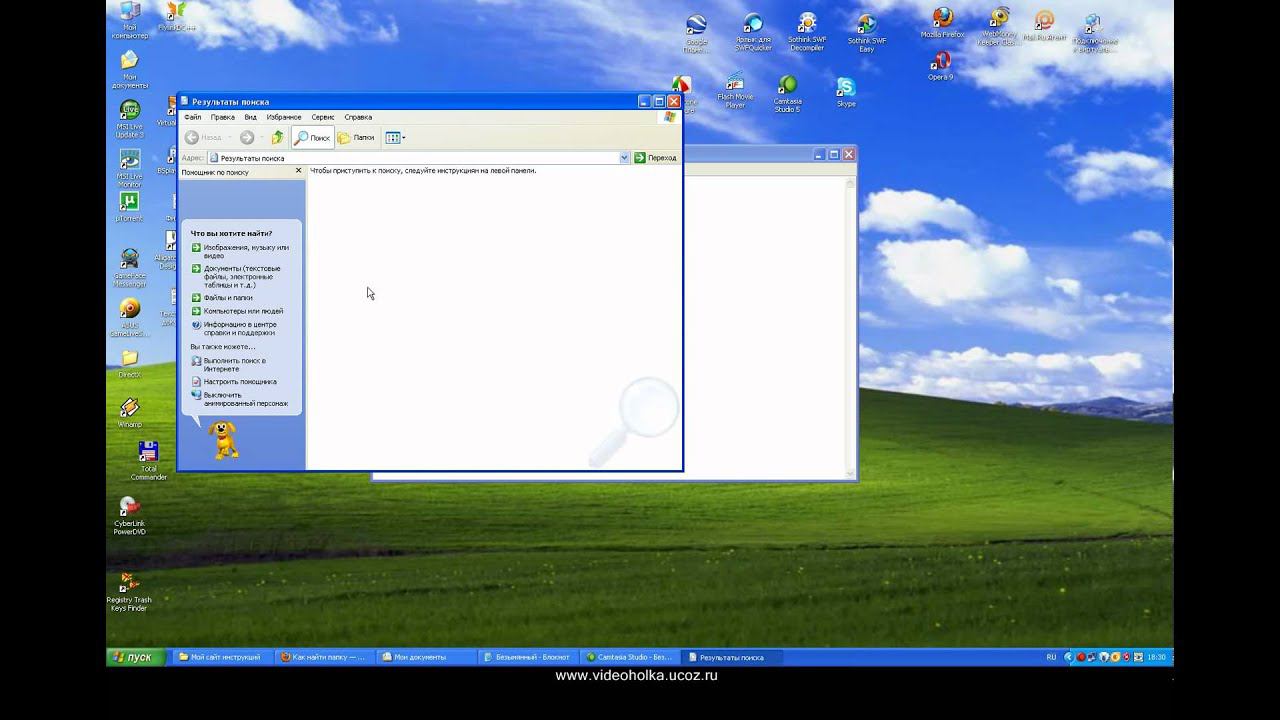Toggle the Папки folders pane button
This screenshot has height=720, width=1280.
click(356, 138)
